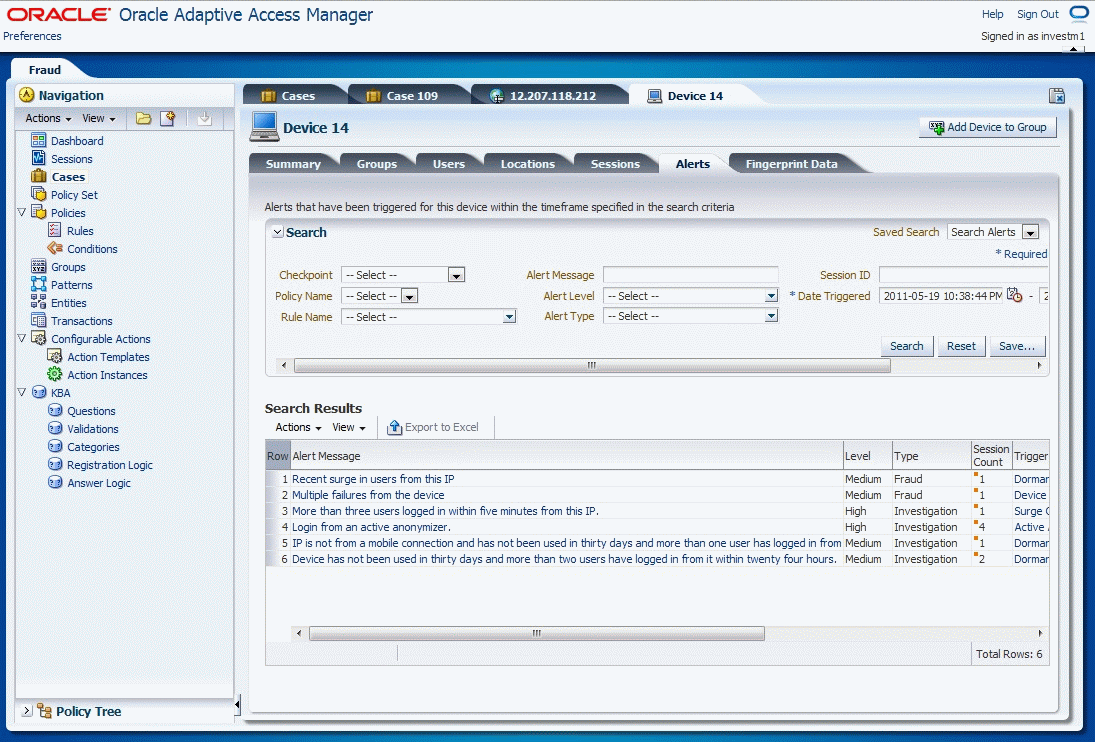Expand the Policy Tree panel
The image size is (1095, 742).
(26, 713)
